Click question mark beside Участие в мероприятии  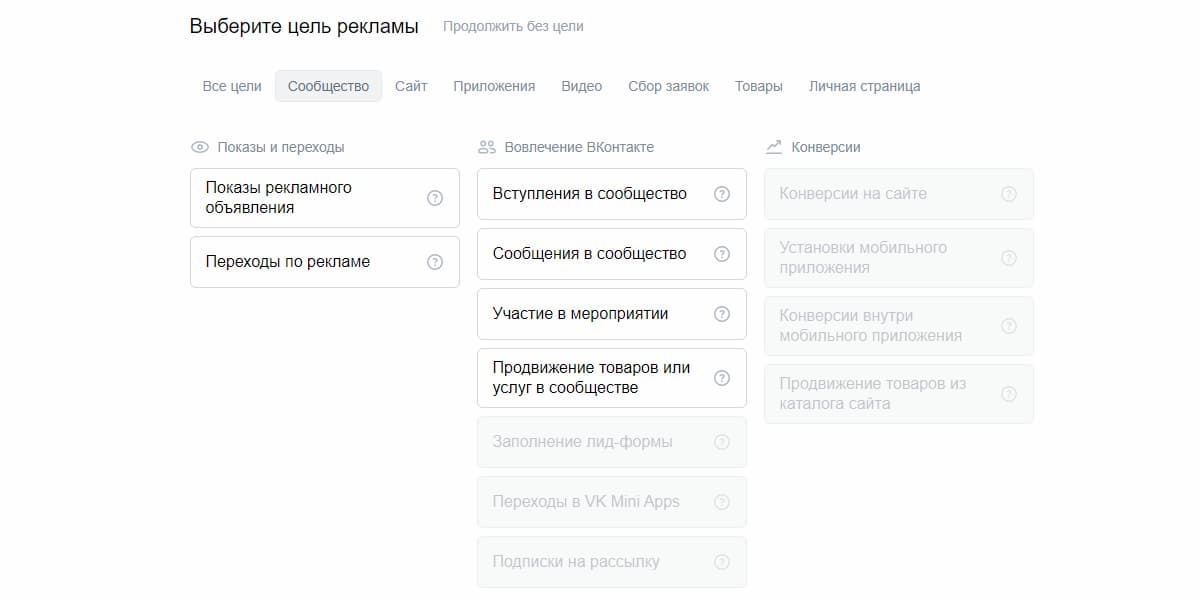[x=721, y=314]
